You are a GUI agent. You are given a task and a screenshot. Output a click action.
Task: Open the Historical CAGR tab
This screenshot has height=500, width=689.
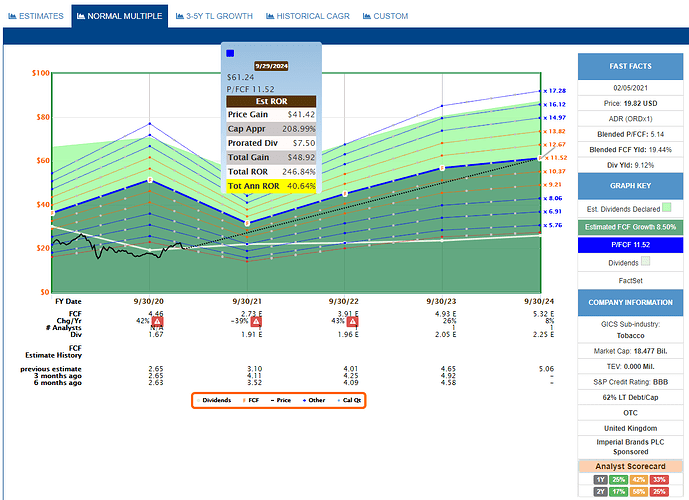(x=308, y=16)
